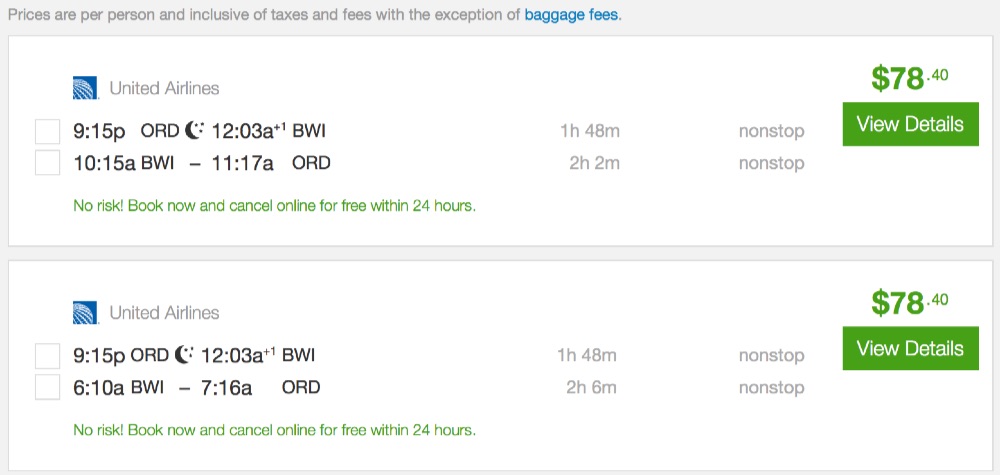Image resolution: width=1000 pixels, height=475 pixels.
Task: Click the 2h 6m flight duration
Action: click(x=594, y=387)
